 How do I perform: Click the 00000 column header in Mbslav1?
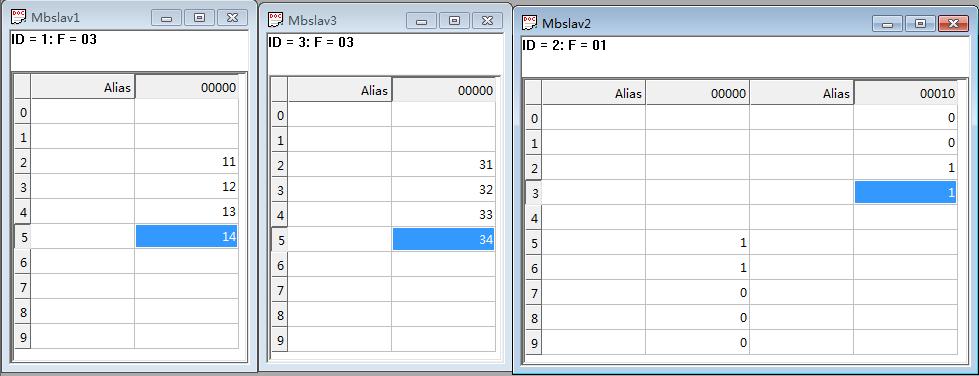186,87
